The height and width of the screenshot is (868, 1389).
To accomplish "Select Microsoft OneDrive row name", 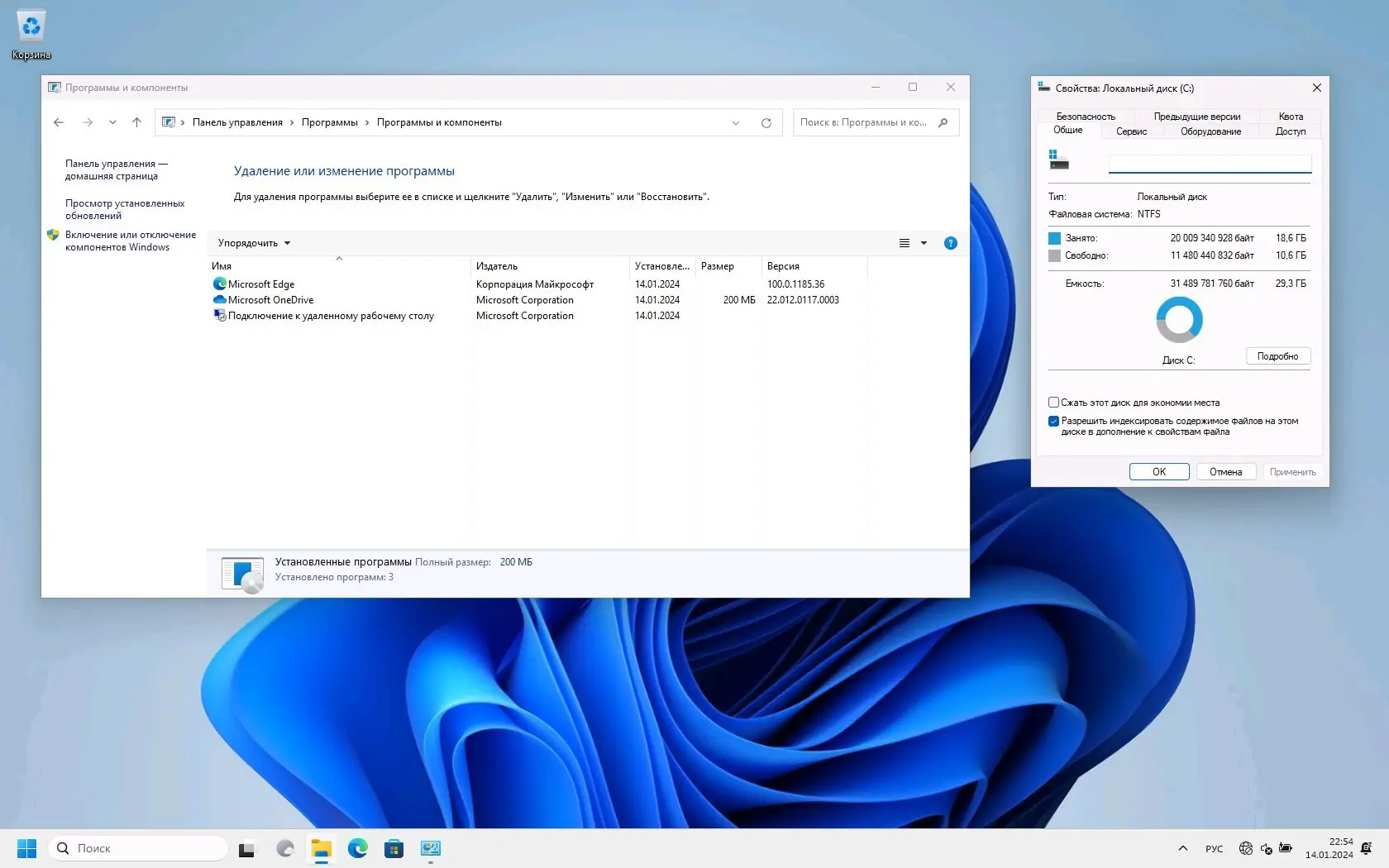I will [271, 300].
